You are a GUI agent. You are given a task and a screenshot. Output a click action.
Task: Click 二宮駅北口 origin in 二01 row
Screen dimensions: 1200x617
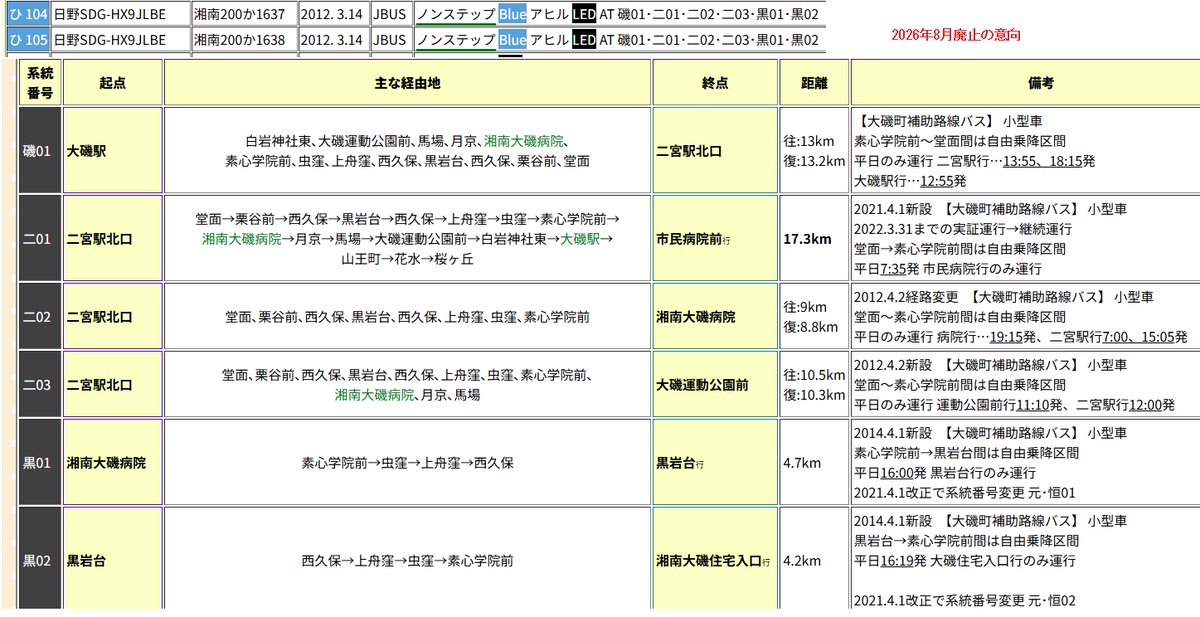(99, 240)
